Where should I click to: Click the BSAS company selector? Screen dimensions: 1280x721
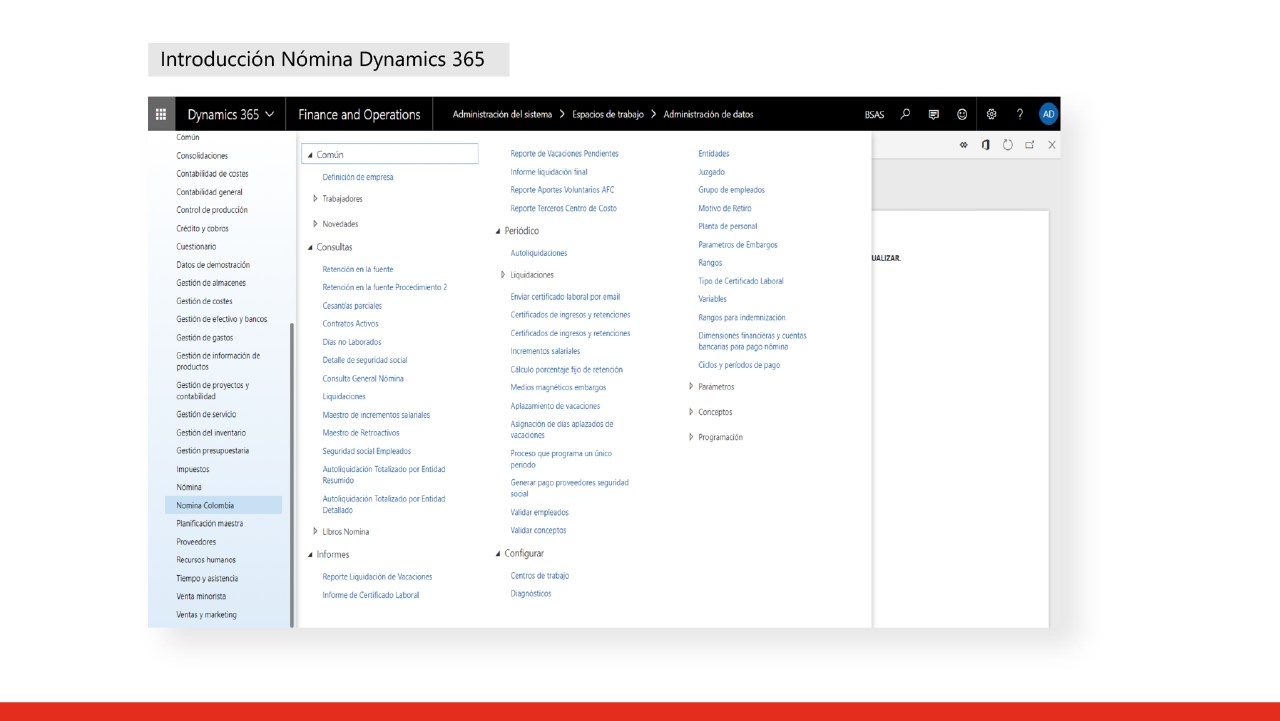(874, 115)
